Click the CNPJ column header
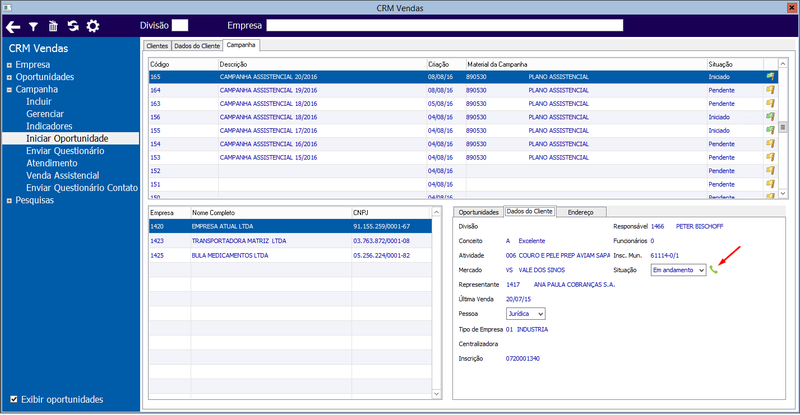This screenshot has height=415, width=800. pyautogui.click(x=392, y=212)
